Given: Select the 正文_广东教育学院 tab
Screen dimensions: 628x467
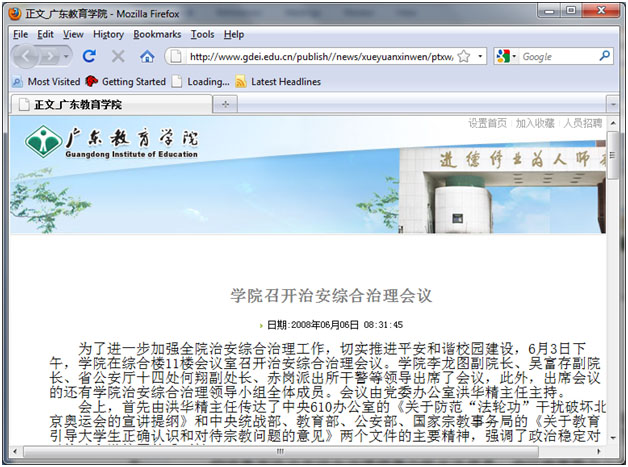Looking at the screenshot, I should pos(78,104).
